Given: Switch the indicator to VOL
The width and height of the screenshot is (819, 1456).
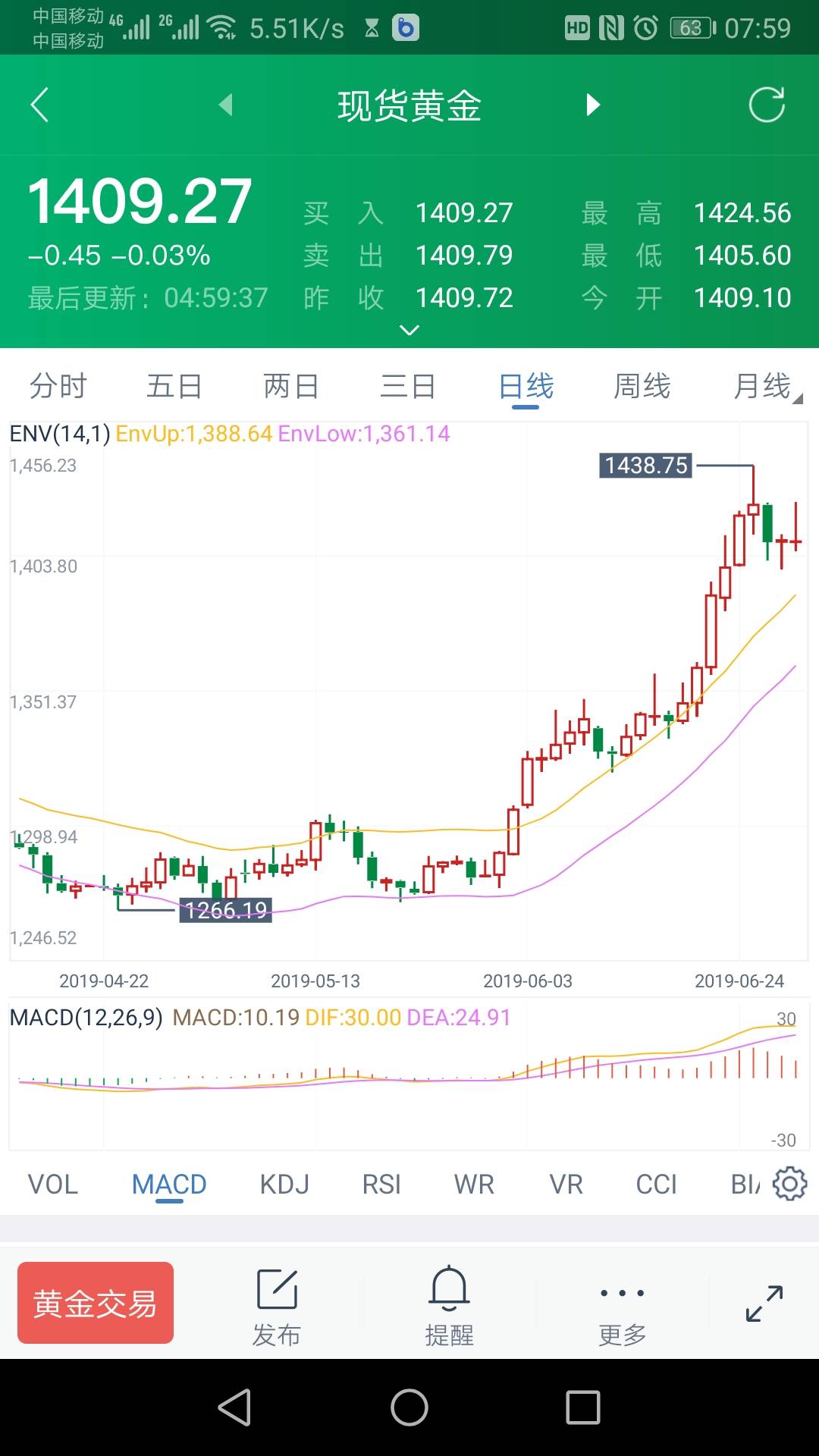Looking at the screenshot, I should click(x=53, y=1184).
